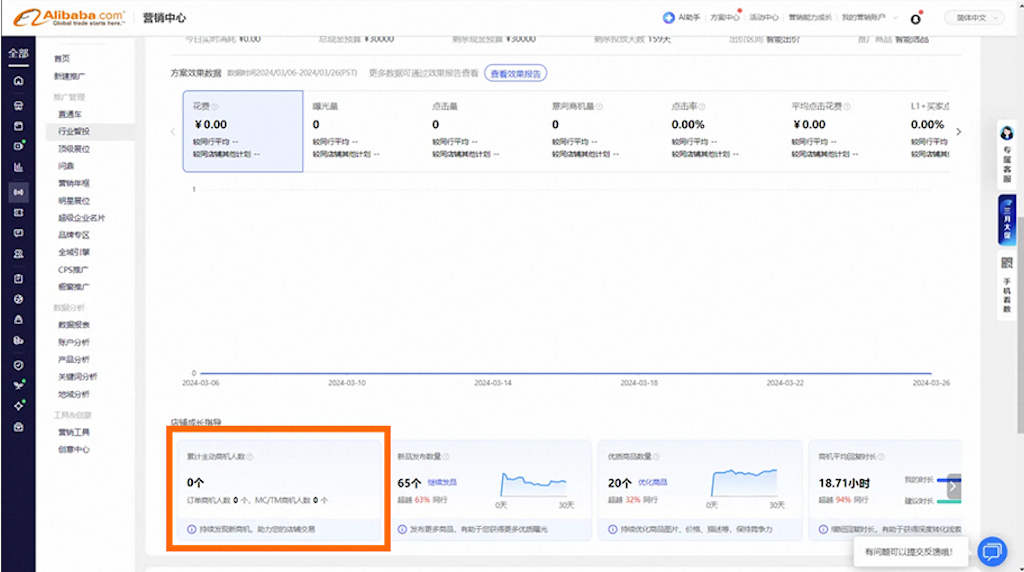Click the 全部 label atop the dark rail
This screenshot has width=1024, height=572.
tap(18, 54)
